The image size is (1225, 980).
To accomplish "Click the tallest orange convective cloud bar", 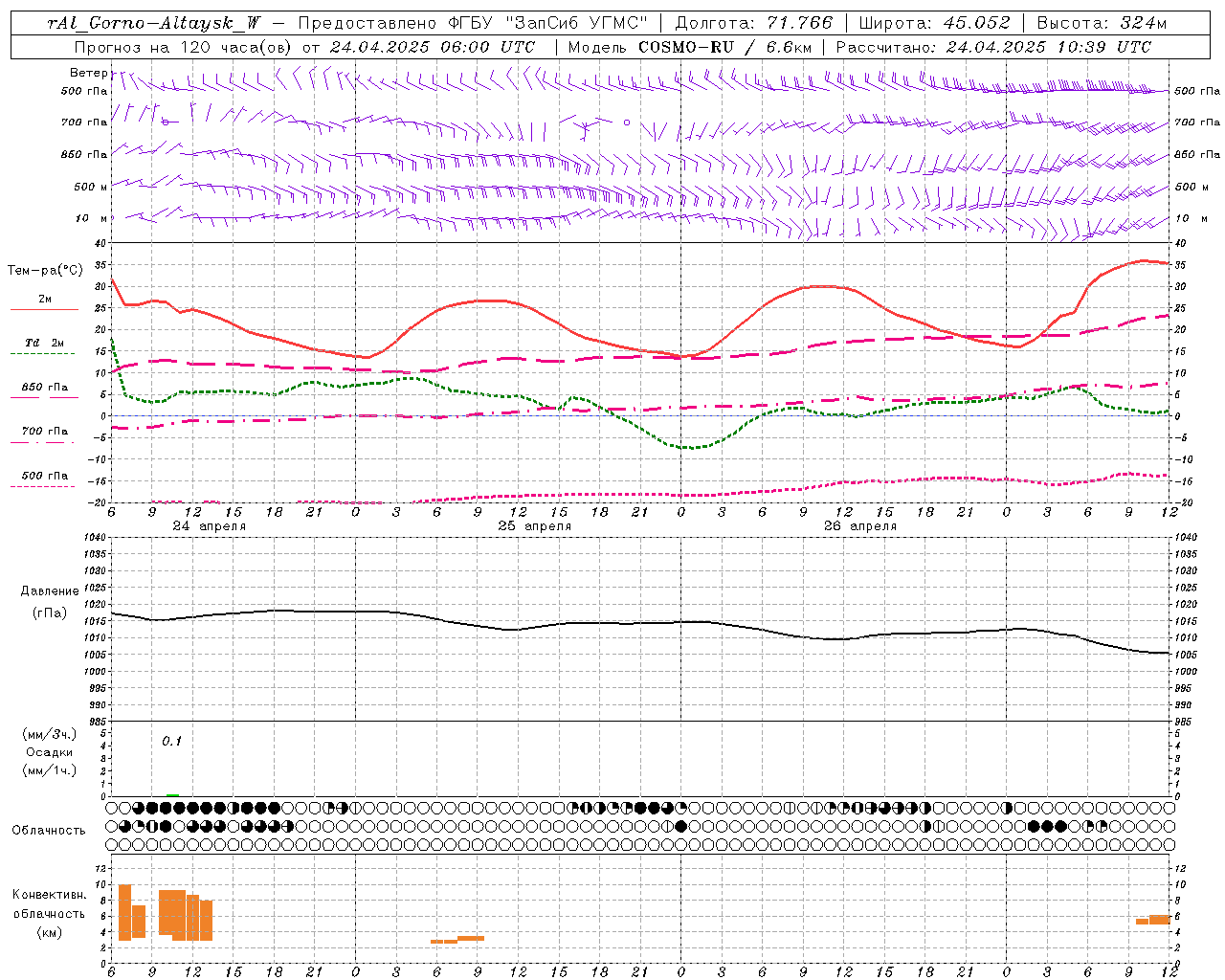I will pos(124,913).
